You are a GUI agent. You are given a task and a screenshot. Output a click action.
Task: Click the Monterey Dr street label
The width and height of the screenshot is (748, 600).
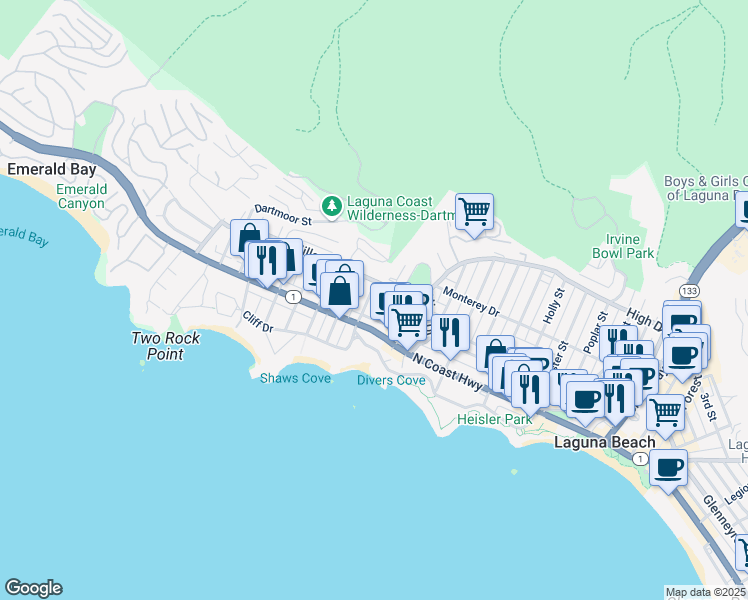coord(471,301)
